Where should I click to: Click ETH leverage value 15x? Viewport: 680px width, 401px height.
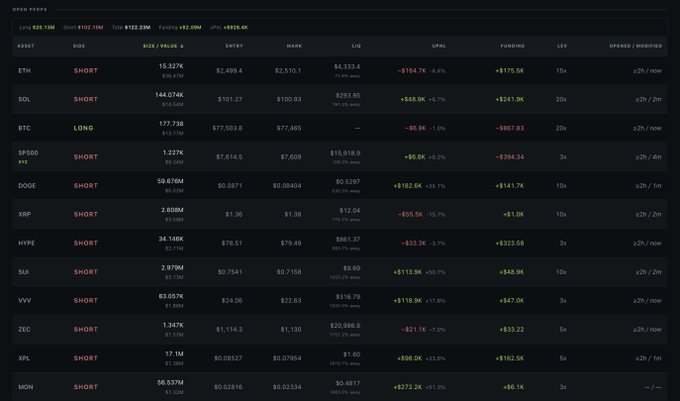click(561, 71)
